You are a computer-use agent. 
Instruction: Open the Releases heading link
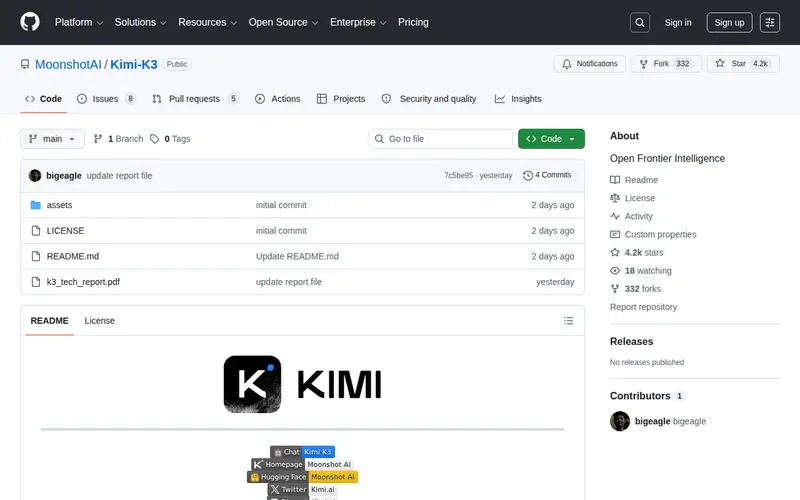pyautogui.click(x=631, y=342)
